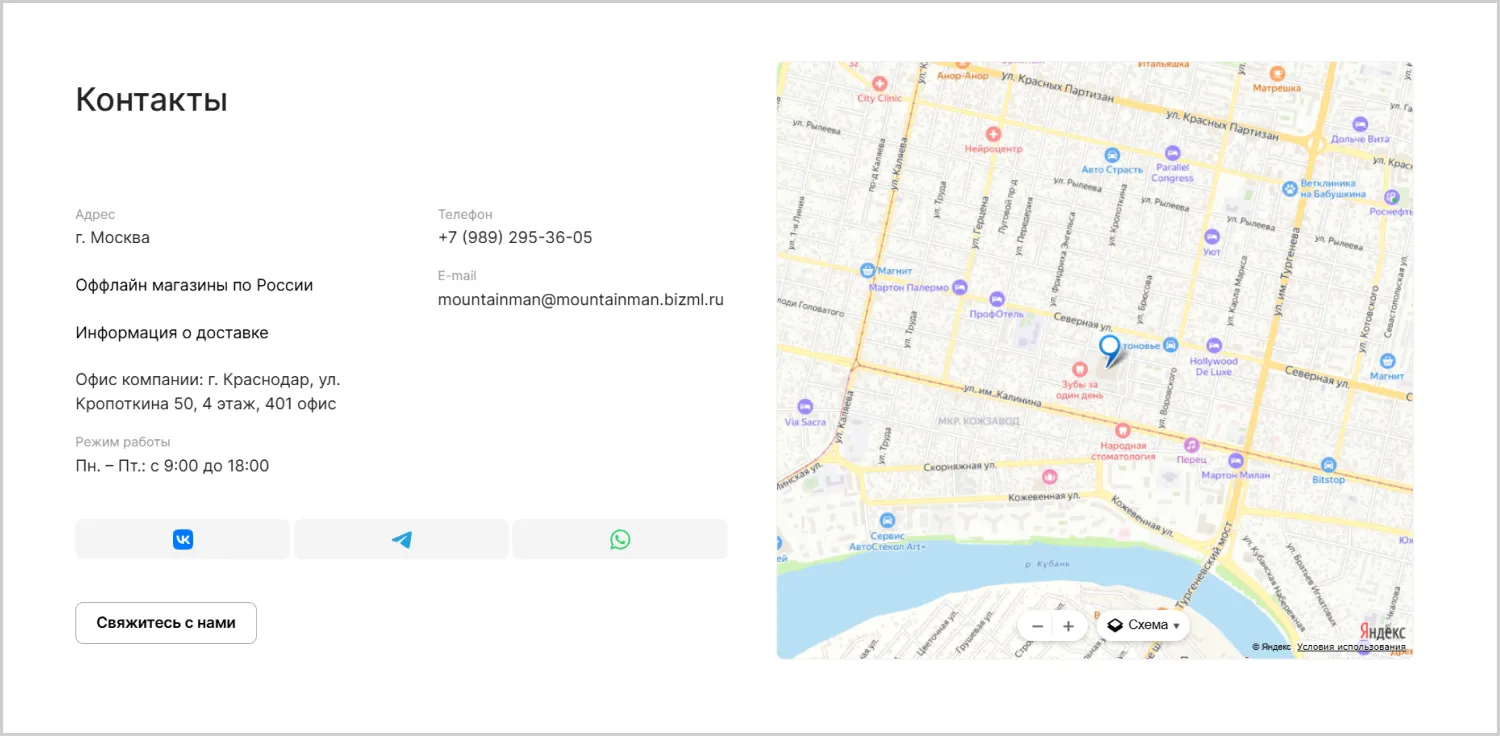Zoom in the map with plus button
This screenshot has height=736, width=1500.
pos(1068,626)
